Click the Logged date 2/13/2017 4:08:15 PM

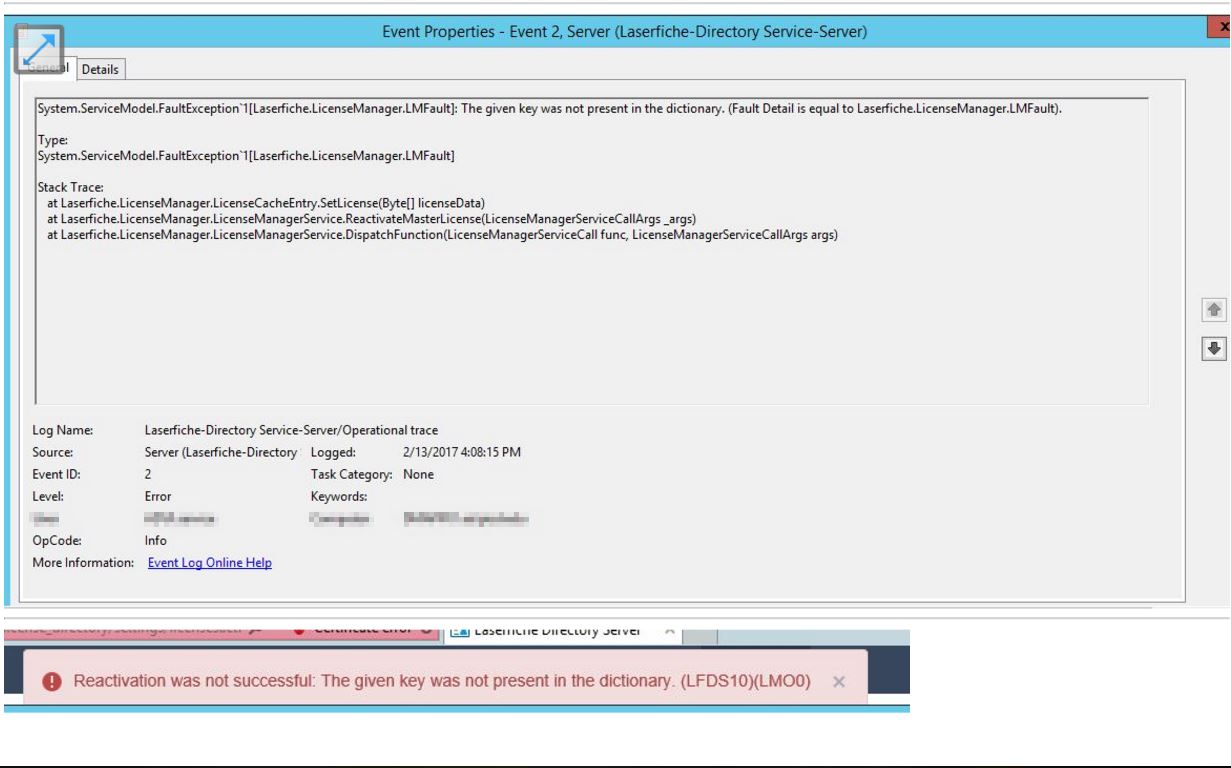(462, 452)
